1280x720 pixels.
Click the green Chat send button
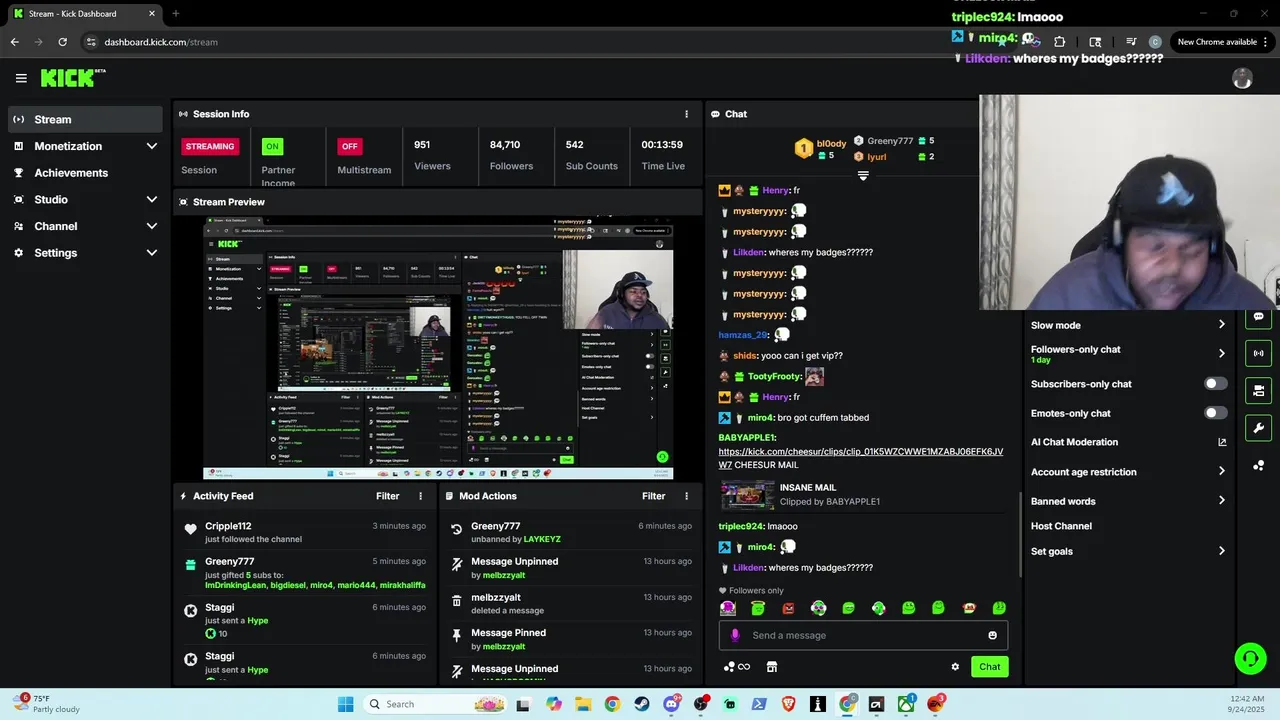(x=989, y=667)
